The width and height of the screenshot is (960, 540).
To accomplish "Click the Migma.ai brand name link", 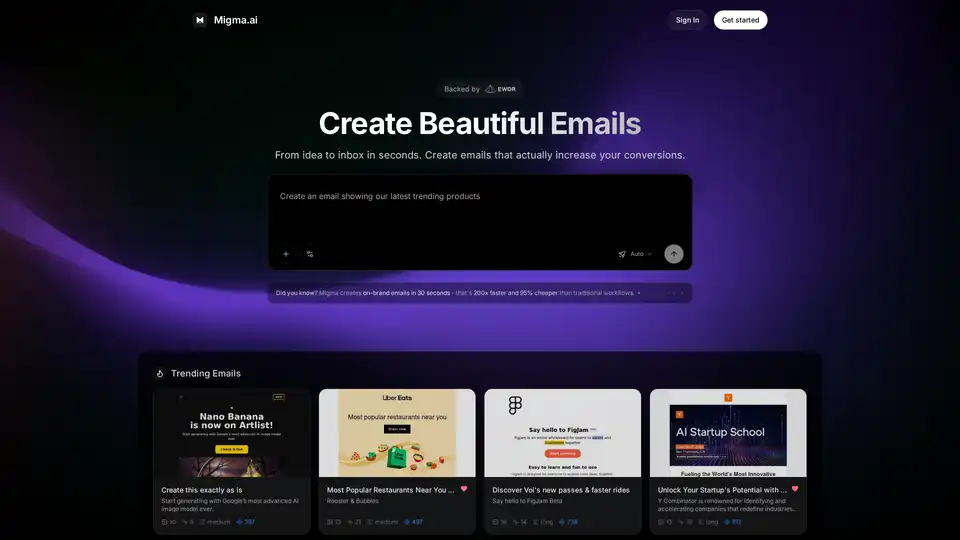I will click(x=235, y=20).
